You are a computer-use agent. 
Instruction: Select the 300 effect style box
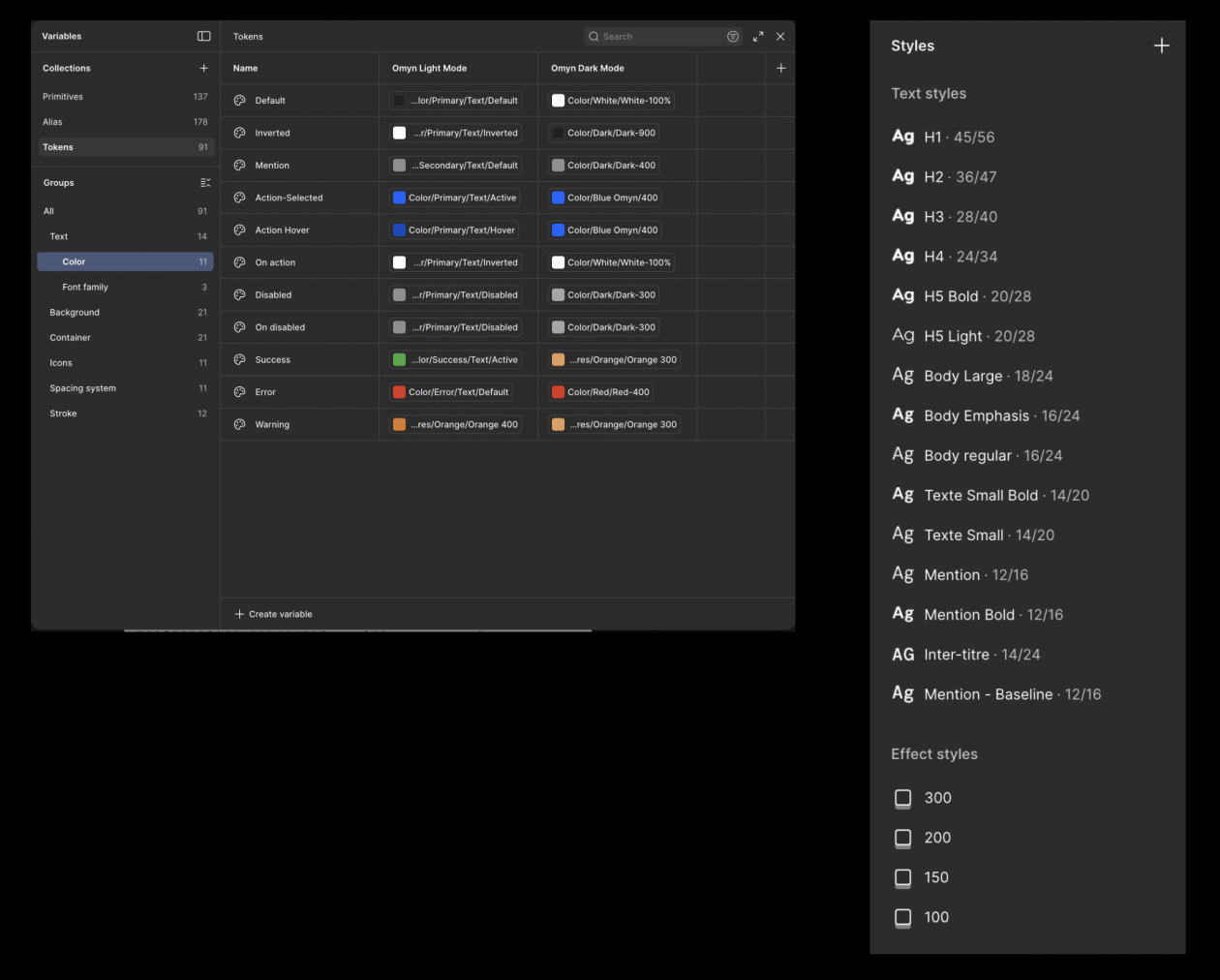point(902,798)
